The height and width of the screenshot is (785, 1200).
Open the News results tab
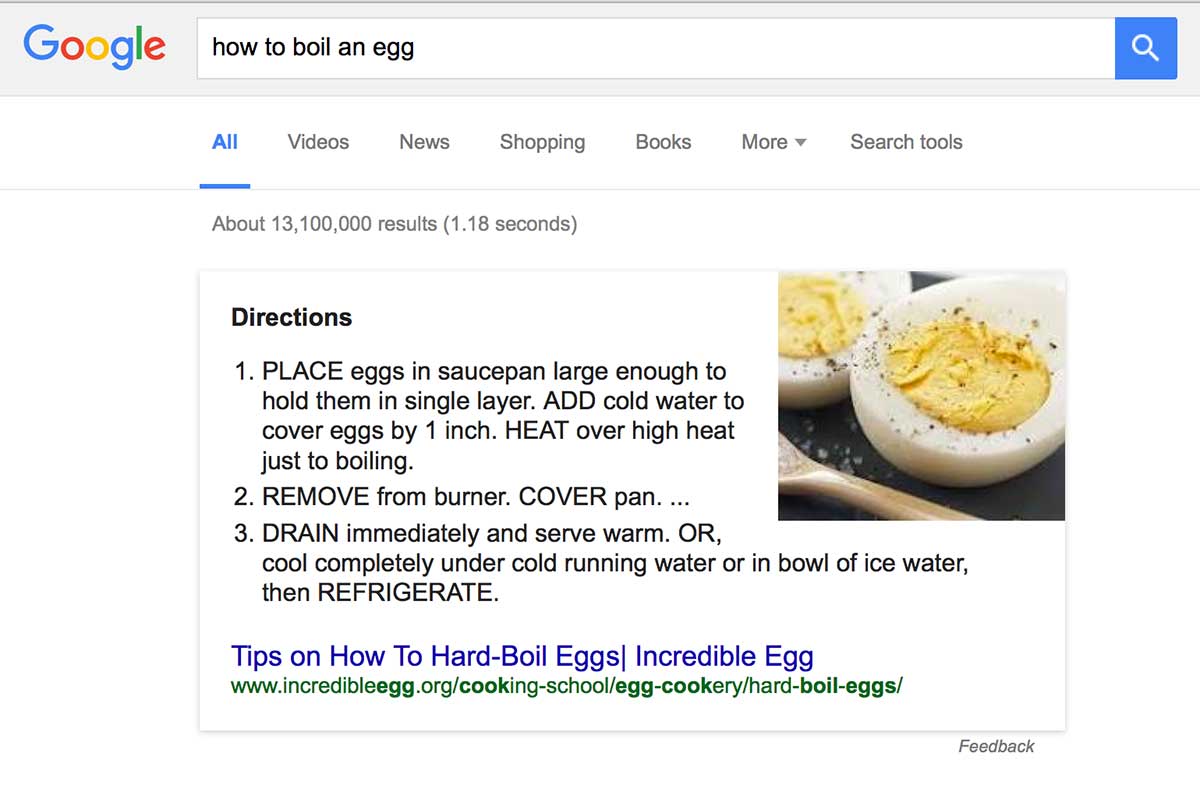pos(424,142)
